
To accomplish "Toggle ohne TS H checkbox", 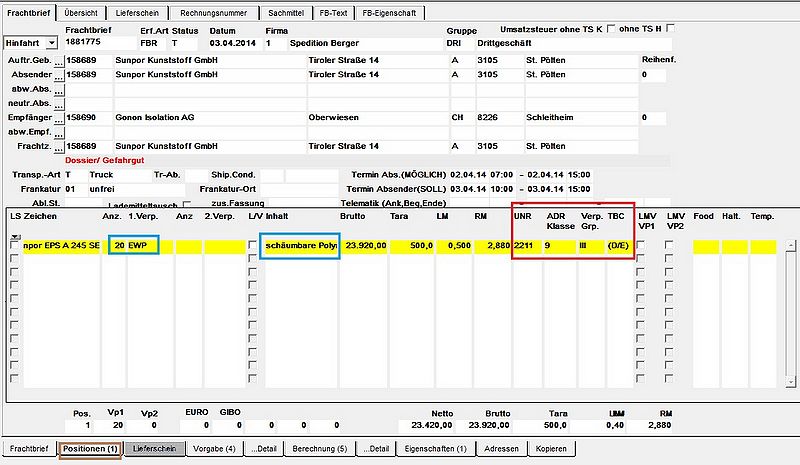I will pos(670,28).
